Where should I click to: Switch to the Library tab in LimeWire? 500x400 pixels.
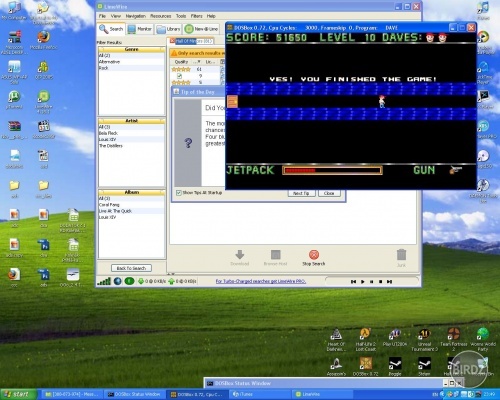coord(168,29)
